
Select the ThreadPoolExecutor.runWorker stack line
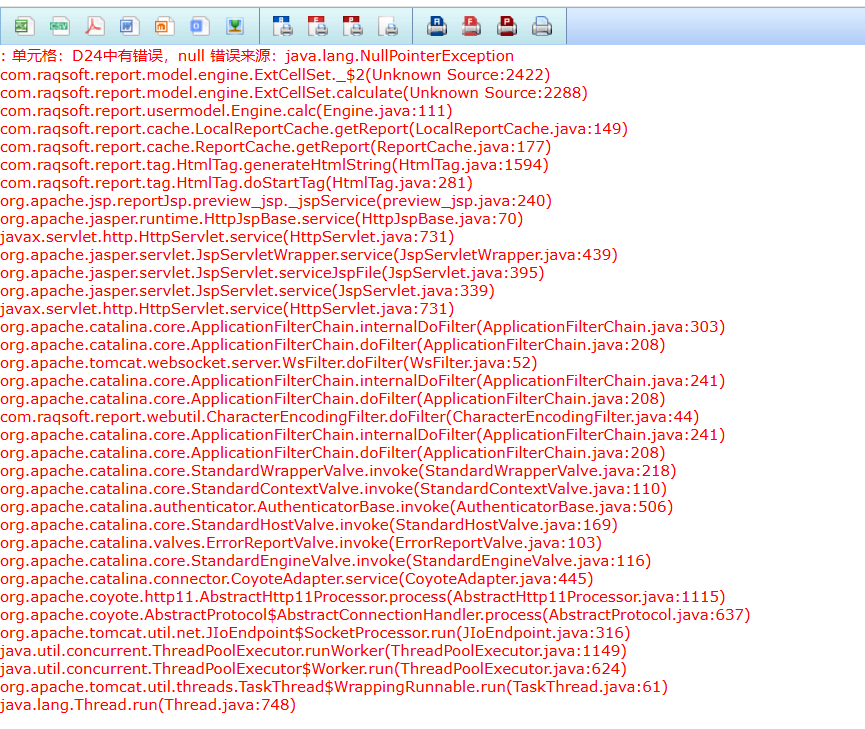point(313,651)
